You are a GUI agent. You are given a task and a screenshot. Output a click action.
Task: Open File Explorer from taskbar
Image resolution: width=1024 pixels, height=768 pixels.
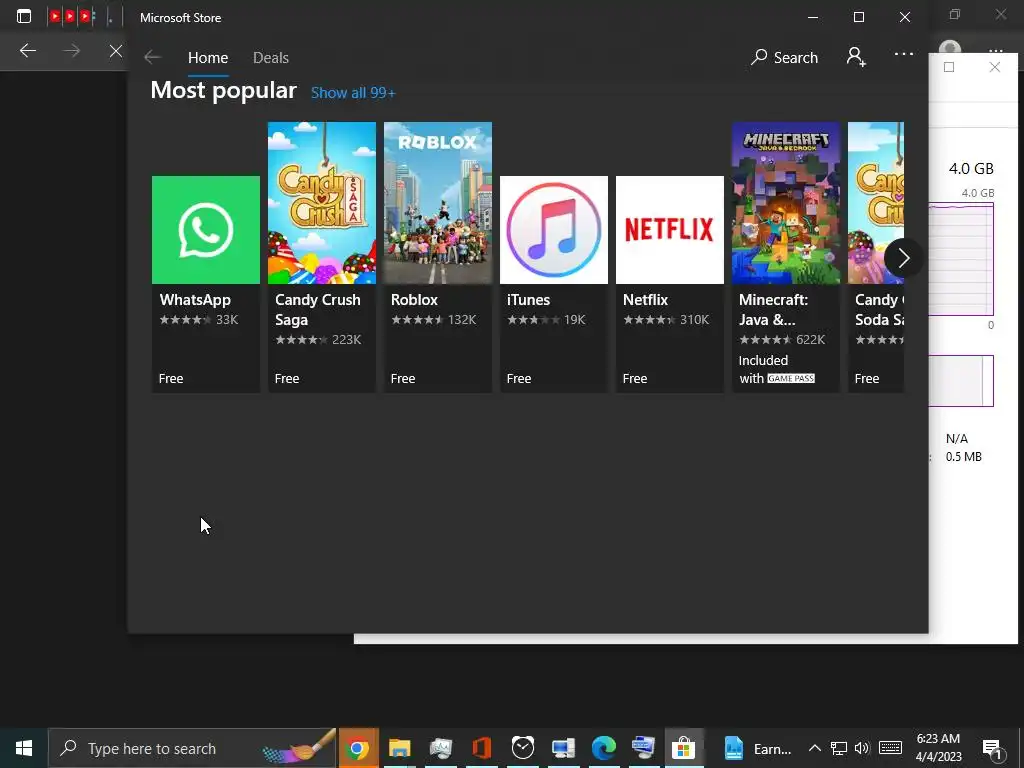pyautogui.click(x=399, y=748)
